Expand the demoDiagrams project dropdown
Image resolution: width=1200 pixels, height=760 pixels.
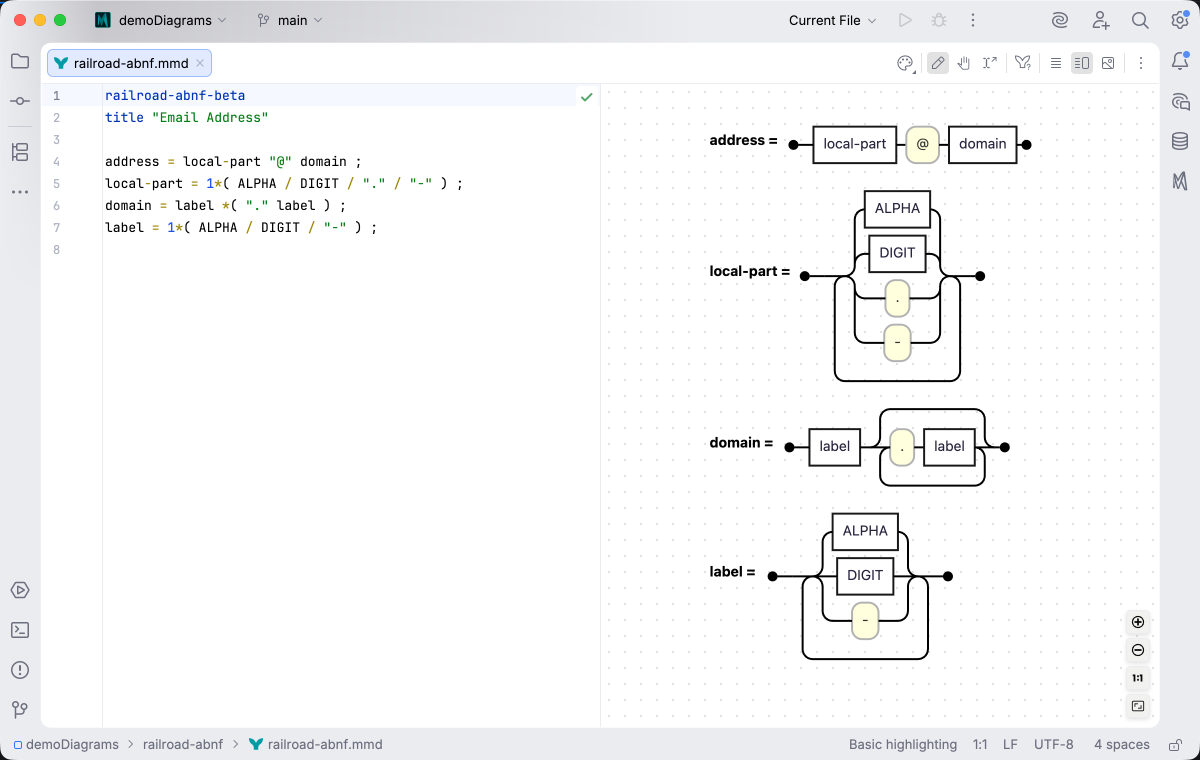point(161,20)
